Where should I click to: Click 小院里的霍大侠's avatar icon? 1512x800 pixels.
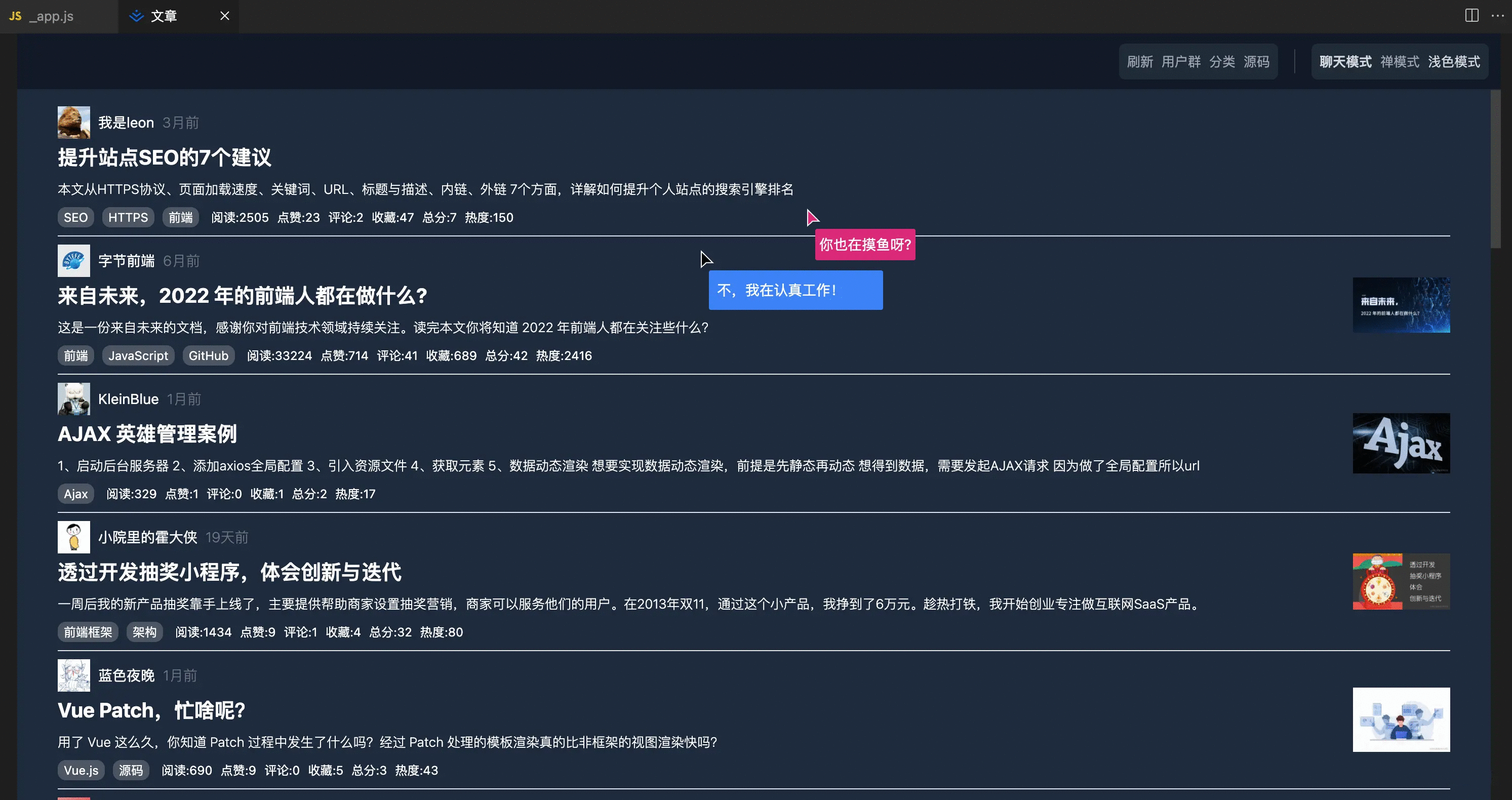point(73,537)
